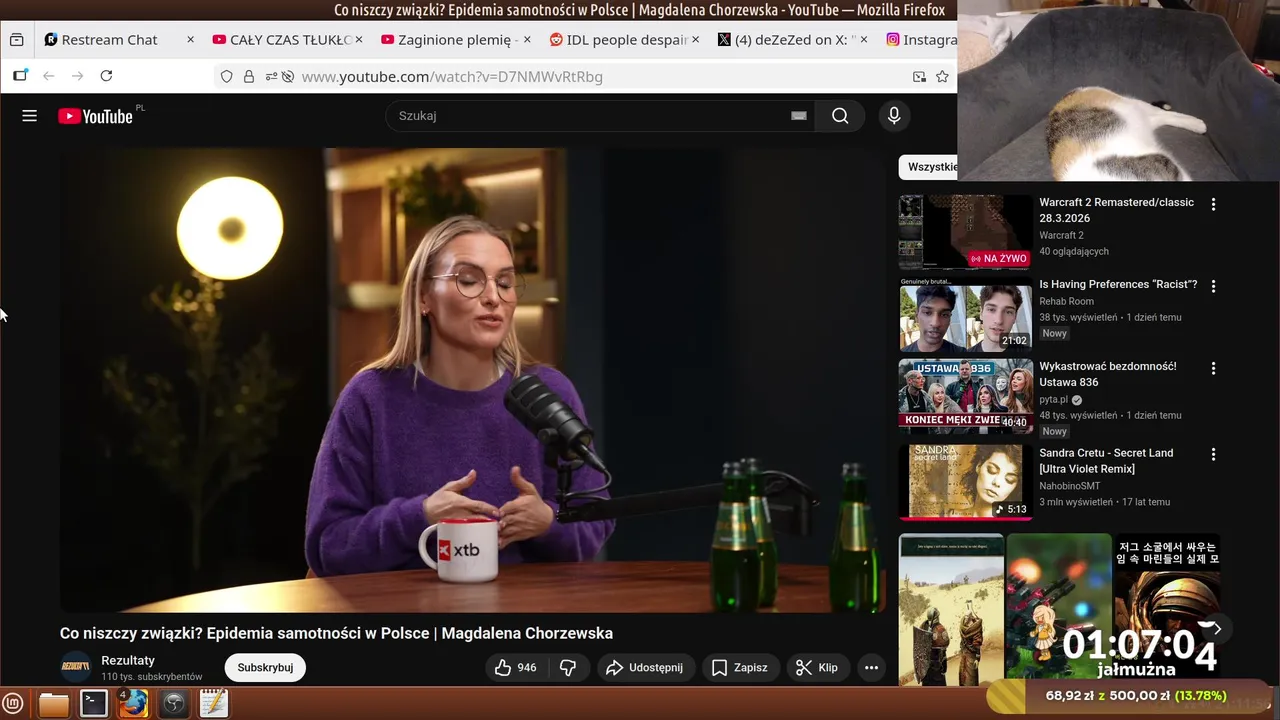
Task: Switch to Firefox in the taskbar
Action: pos(133,704)
